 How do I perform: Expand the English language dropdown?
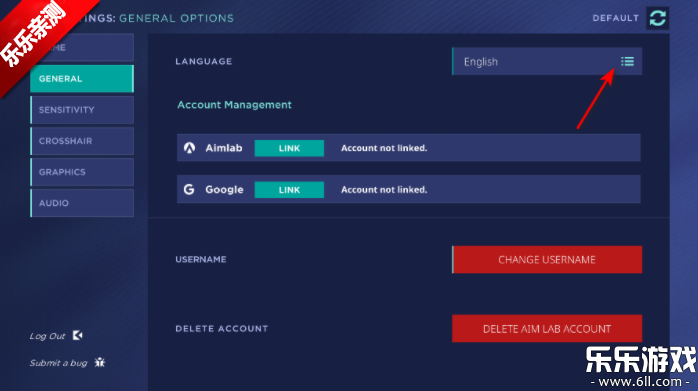coord(547,61)
